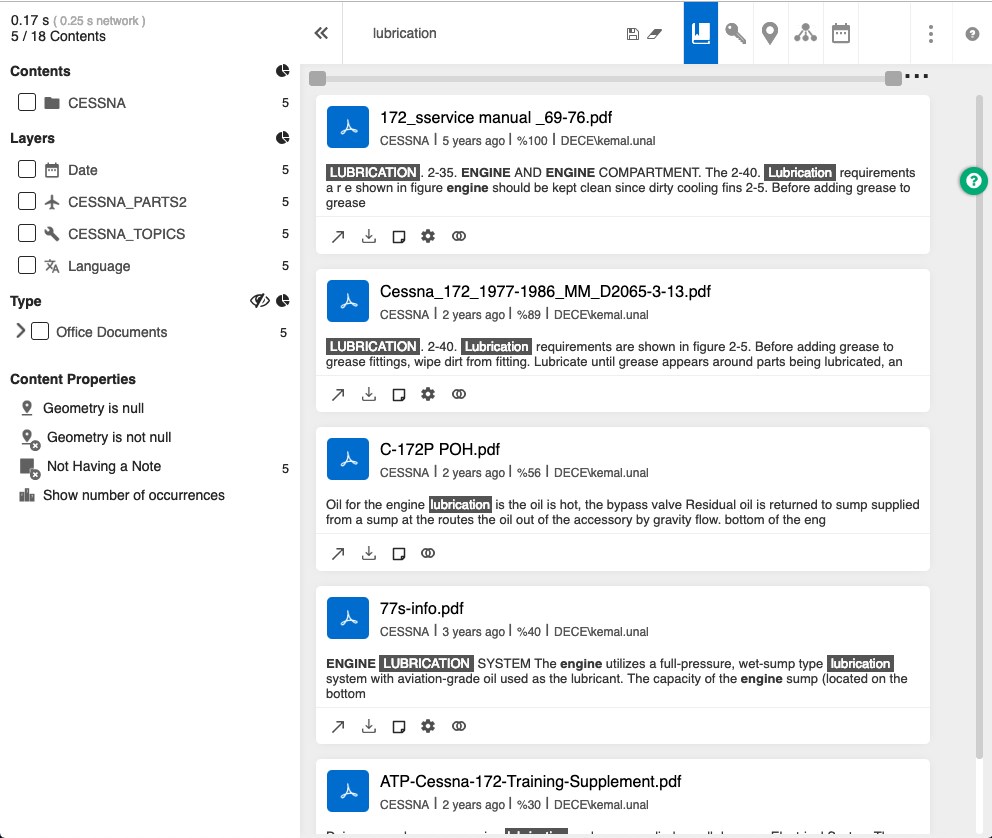Click the '5 / 18 Contents' count text
Screen dimensions: 992x838
(58, 37)
